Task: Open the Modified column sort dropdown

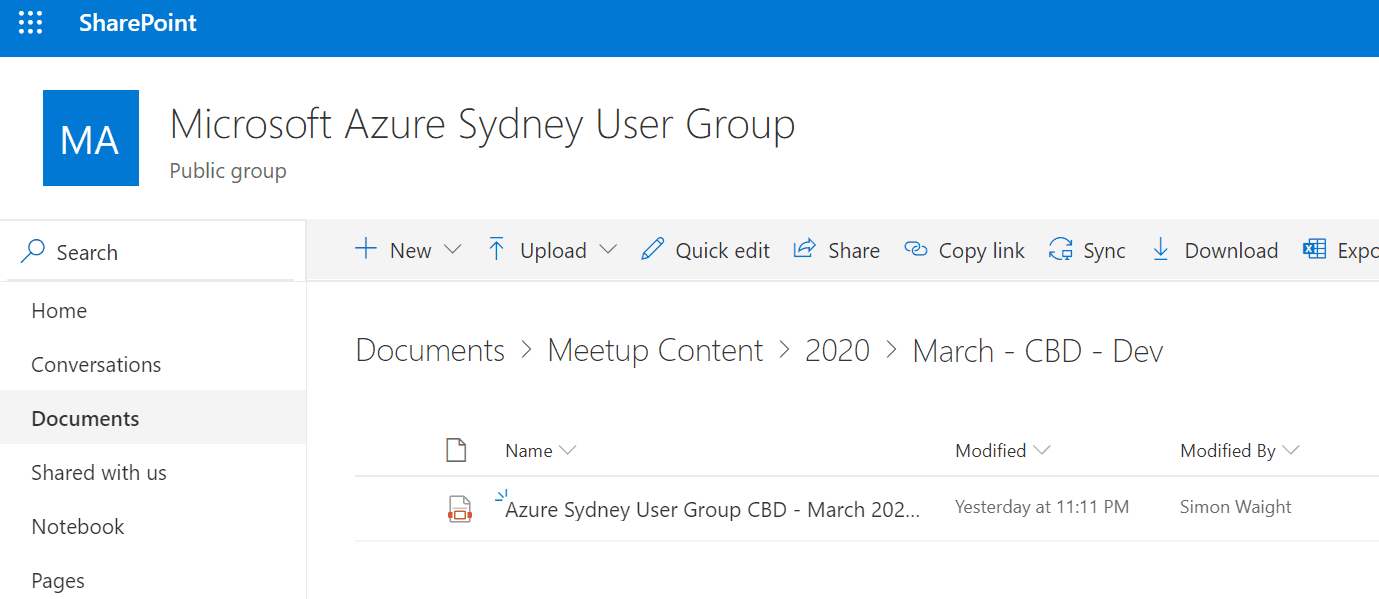Action: click(1003, 451)
